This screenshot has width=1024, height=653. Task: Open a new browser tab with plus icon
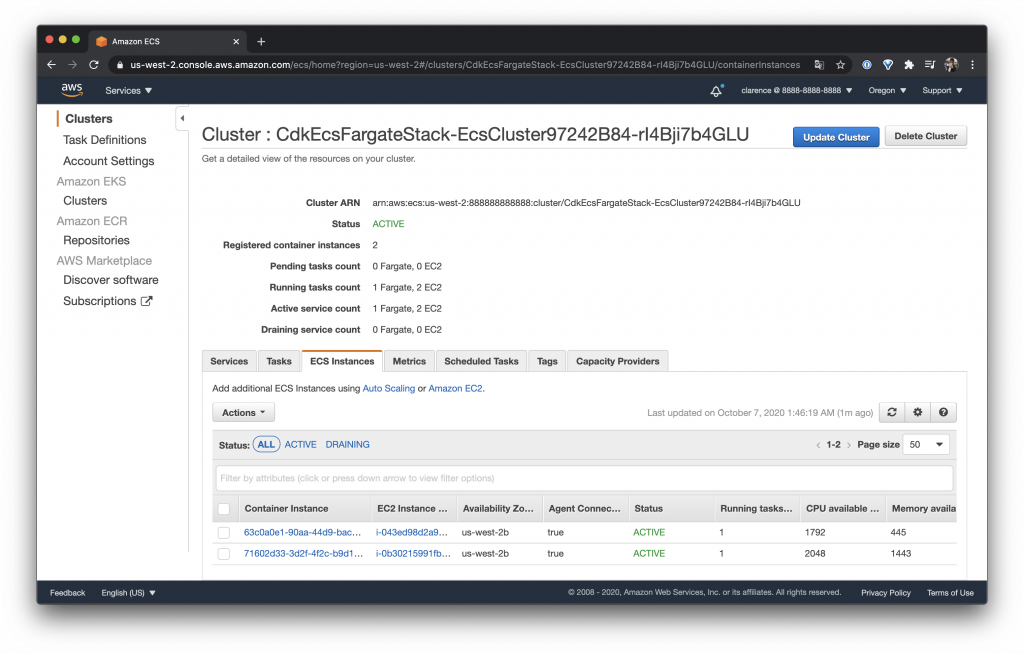point(261,41)
